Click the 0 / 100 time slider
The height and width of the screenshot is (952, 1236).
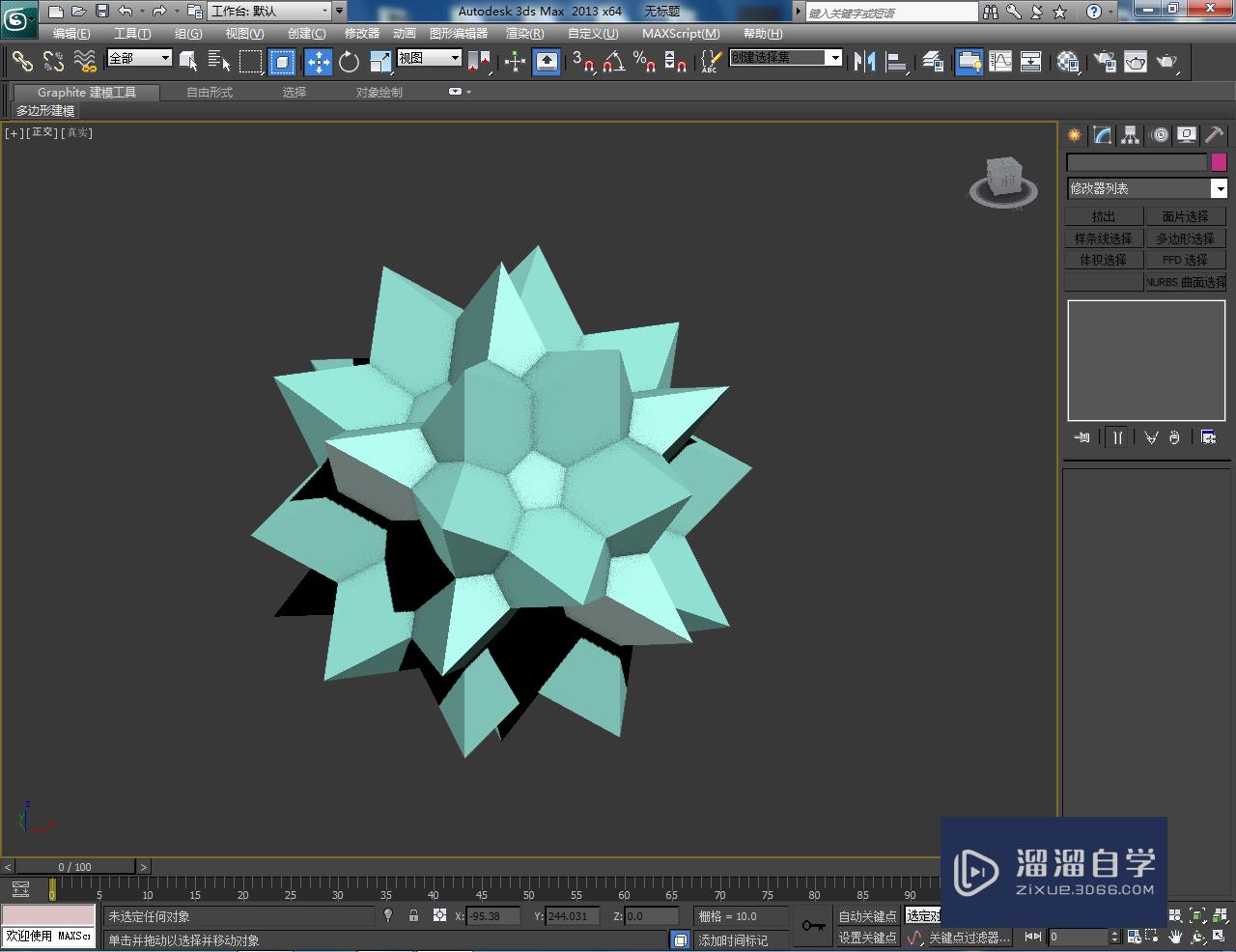(x=74, y=867)
